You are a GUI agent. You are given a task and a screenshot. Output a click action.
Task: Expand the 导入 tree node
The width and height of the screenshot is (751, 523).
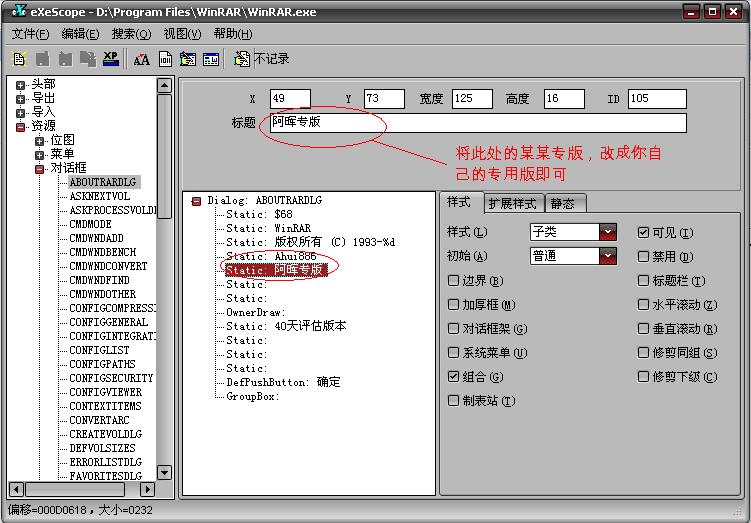coord(20,114)
